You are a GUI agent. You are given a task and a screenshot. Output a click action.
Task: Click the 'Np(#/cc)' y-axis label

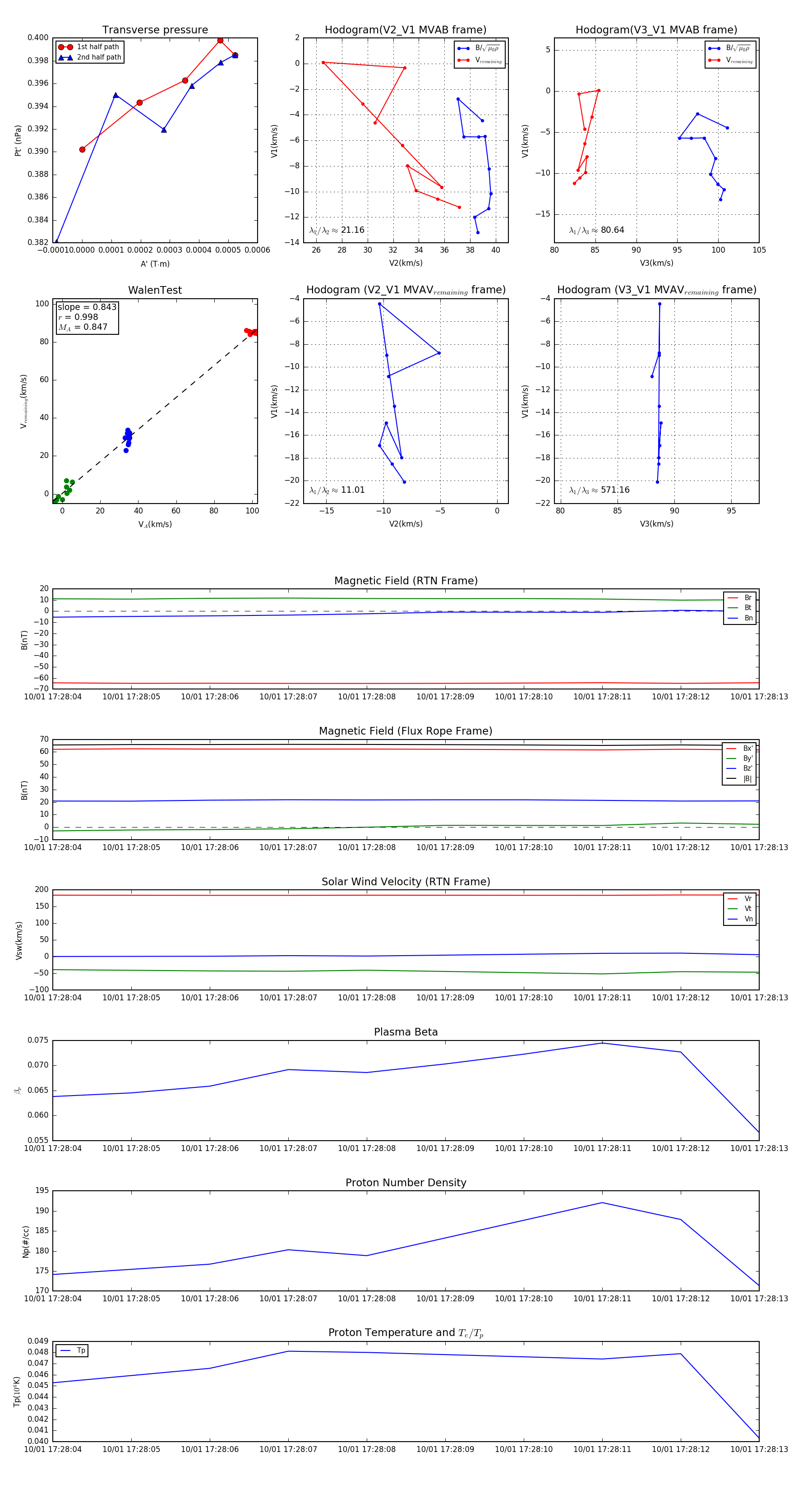pos(25,1242)
